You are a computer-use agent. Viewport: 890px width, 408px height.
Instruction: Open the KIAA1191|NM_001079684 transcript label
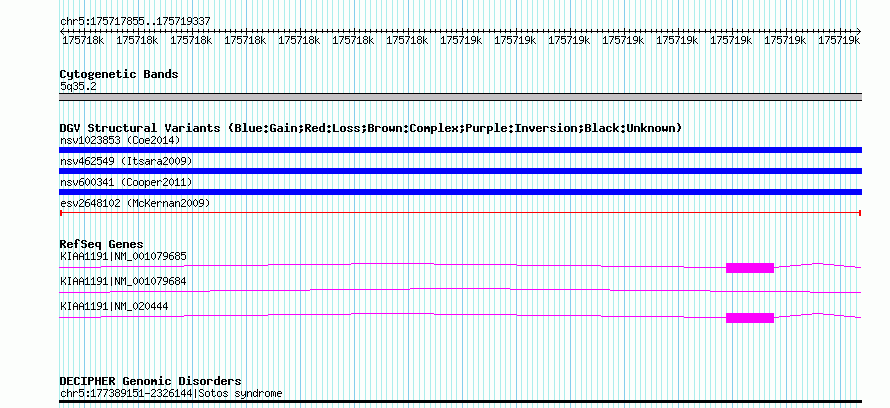pyautogui.click(x=123, y=281)
